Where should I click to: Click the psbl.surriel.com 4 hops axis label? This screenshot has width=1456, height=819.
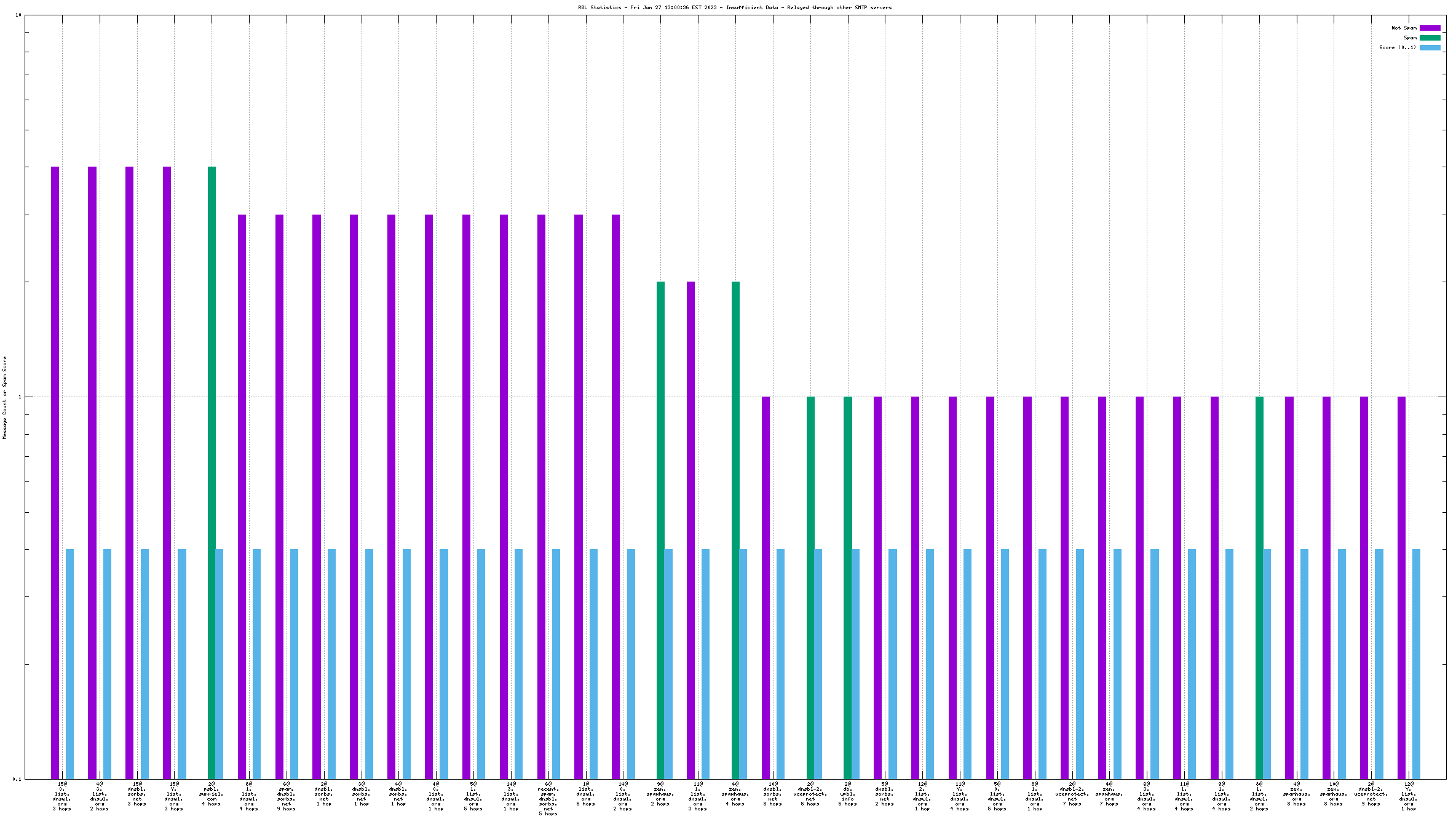[212, 794]
